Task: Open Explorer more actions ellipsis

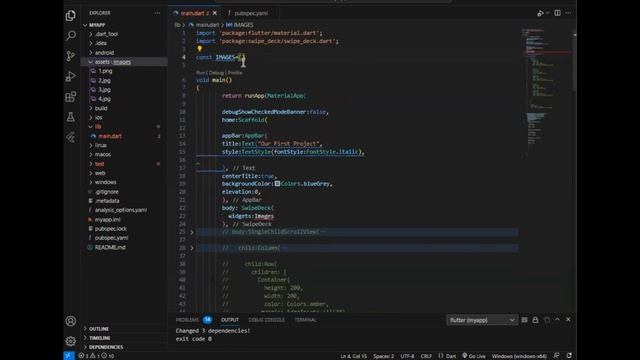Action: point(157,13)
